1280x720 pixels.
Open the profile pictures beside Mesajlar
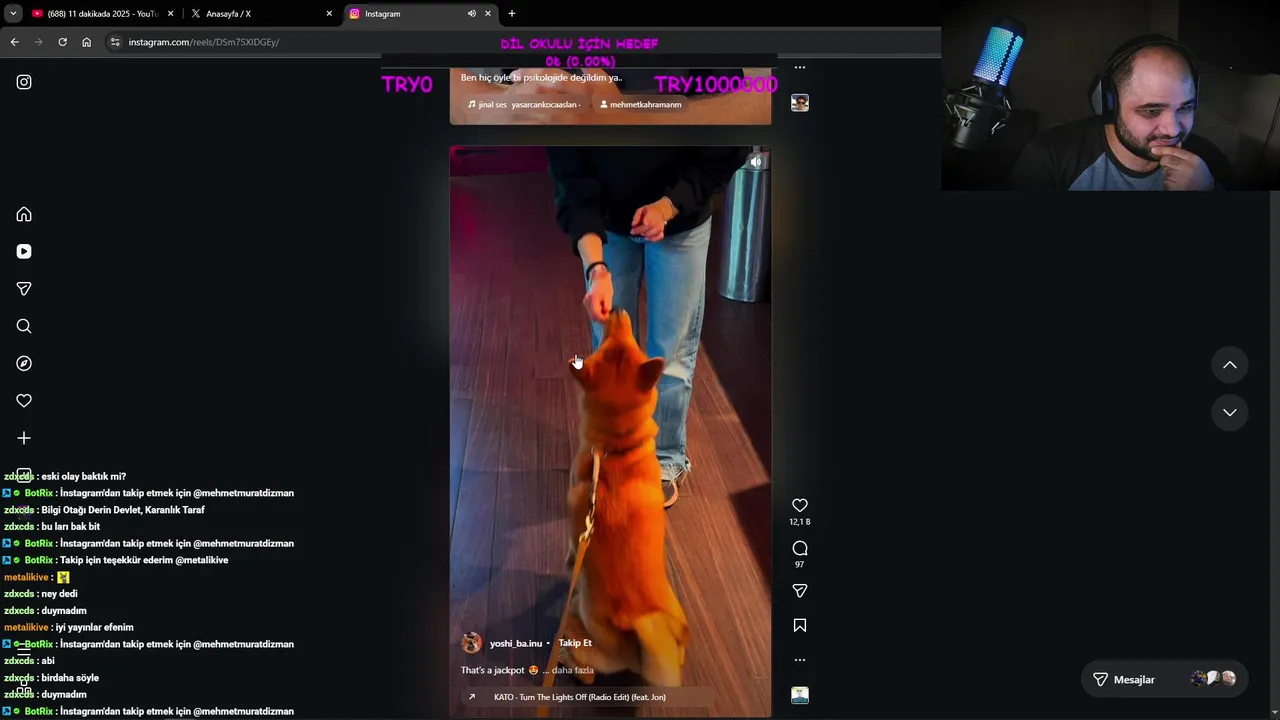[x=1213, y=679]
